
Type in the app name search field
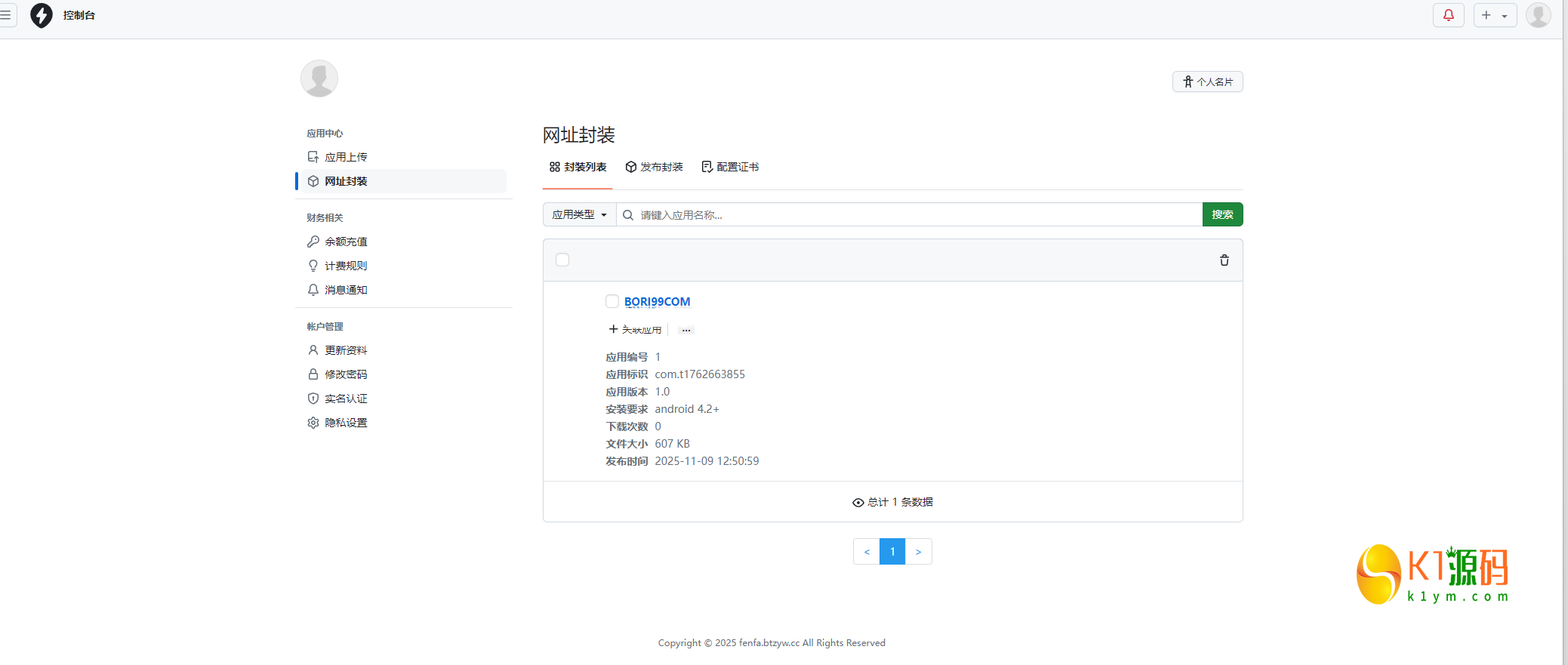pyautogui.click(x=917, y=215)
